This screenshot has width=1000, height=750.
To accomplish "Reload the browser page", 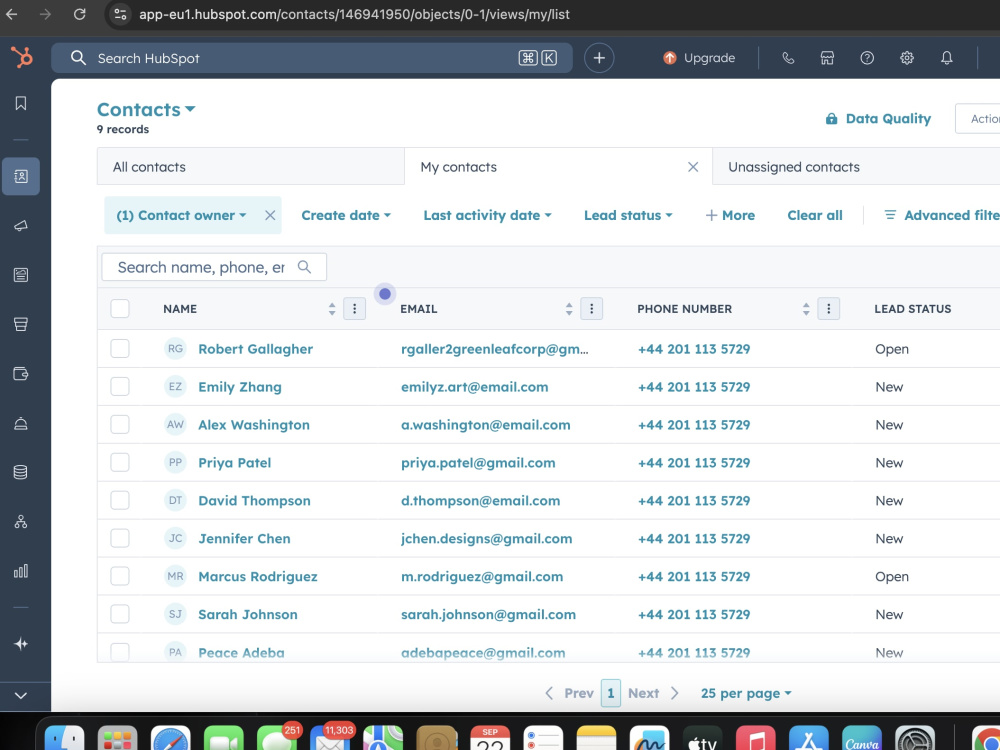I will [80, 14].
